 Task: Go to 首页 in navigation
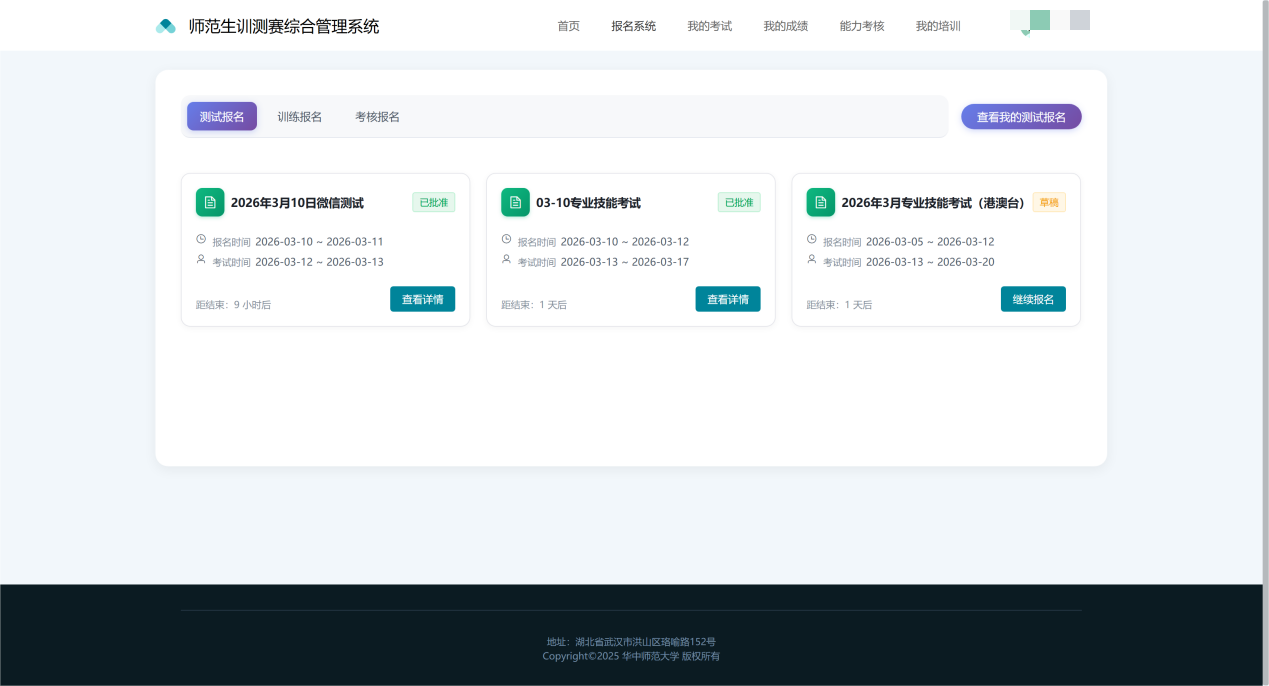568,26
